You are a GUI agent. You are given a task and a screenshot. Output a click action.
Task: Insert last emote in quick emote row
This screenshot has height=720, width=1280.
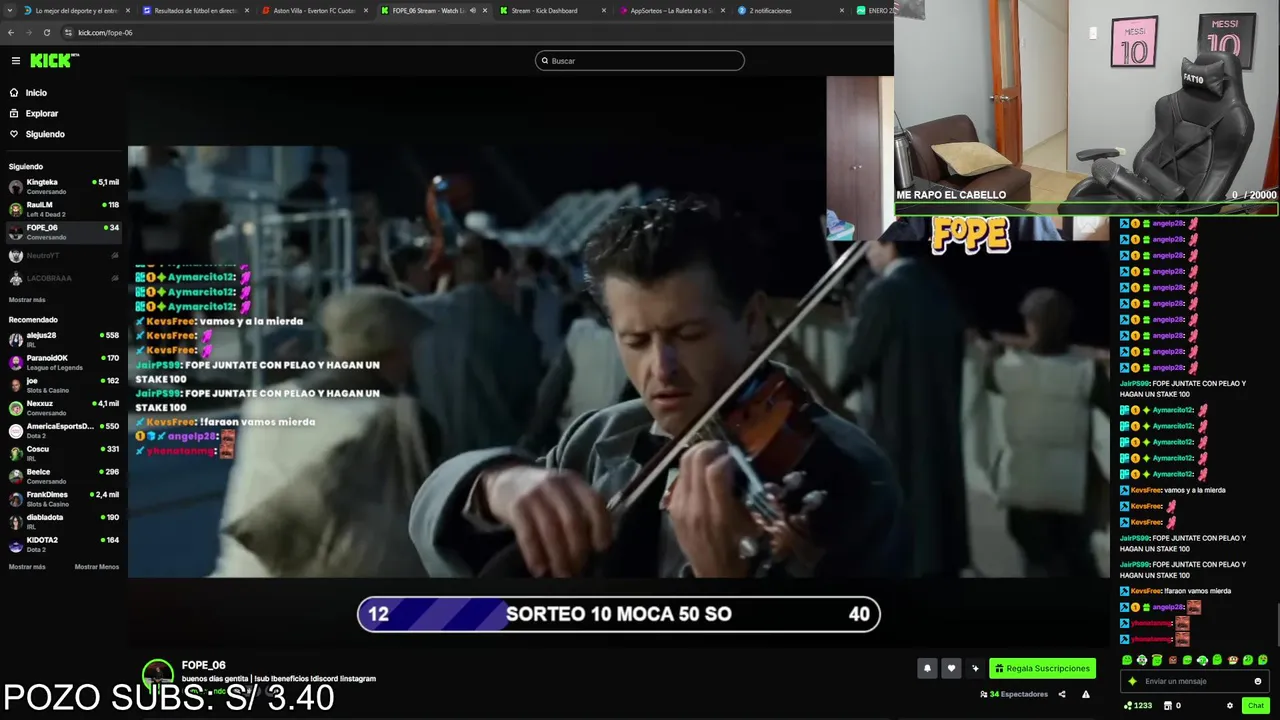click(x=1263, y=660)
